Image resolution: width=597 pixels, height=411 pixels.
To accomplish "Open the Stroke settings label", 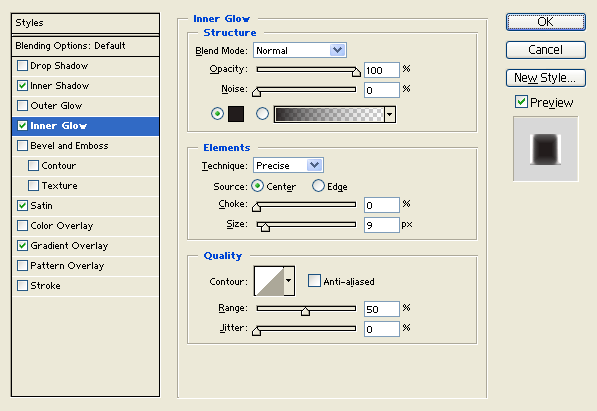I will point(45,286).
